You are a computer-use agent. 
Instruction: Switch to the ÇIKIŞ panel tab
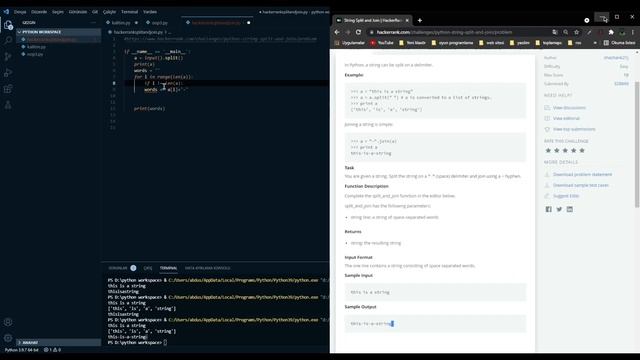(148, 268)
